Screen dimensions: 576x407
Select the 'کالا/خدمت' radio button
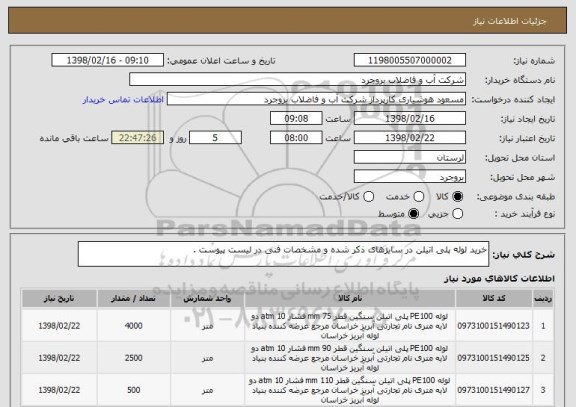pos(368,197)
